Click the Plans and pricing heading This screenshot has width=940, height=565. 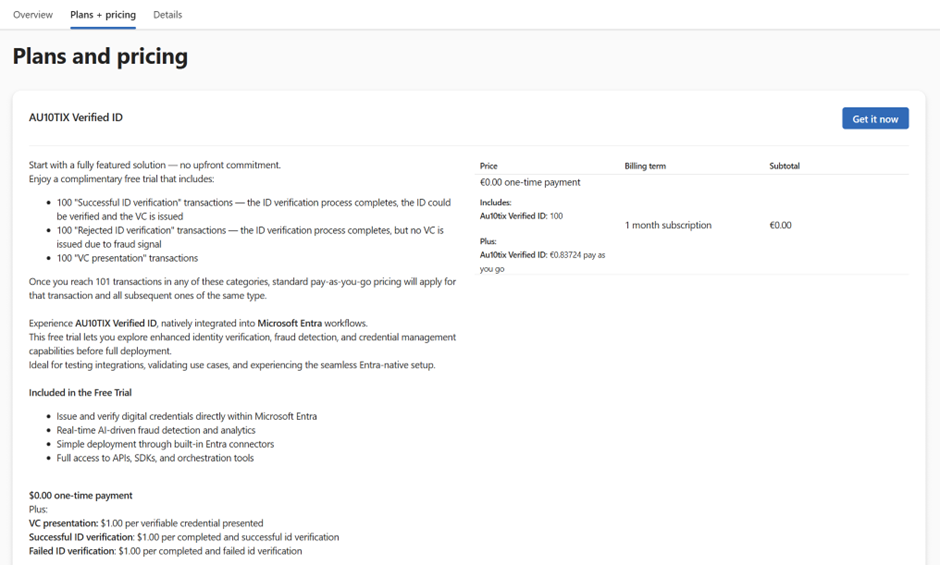100,56
